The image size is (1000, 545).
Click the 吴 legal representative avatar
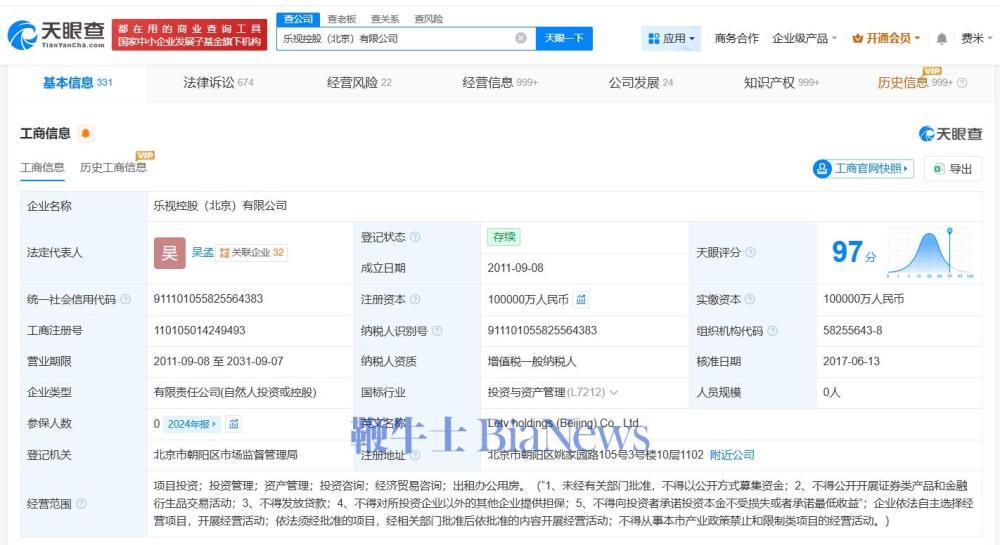(169, 253)
